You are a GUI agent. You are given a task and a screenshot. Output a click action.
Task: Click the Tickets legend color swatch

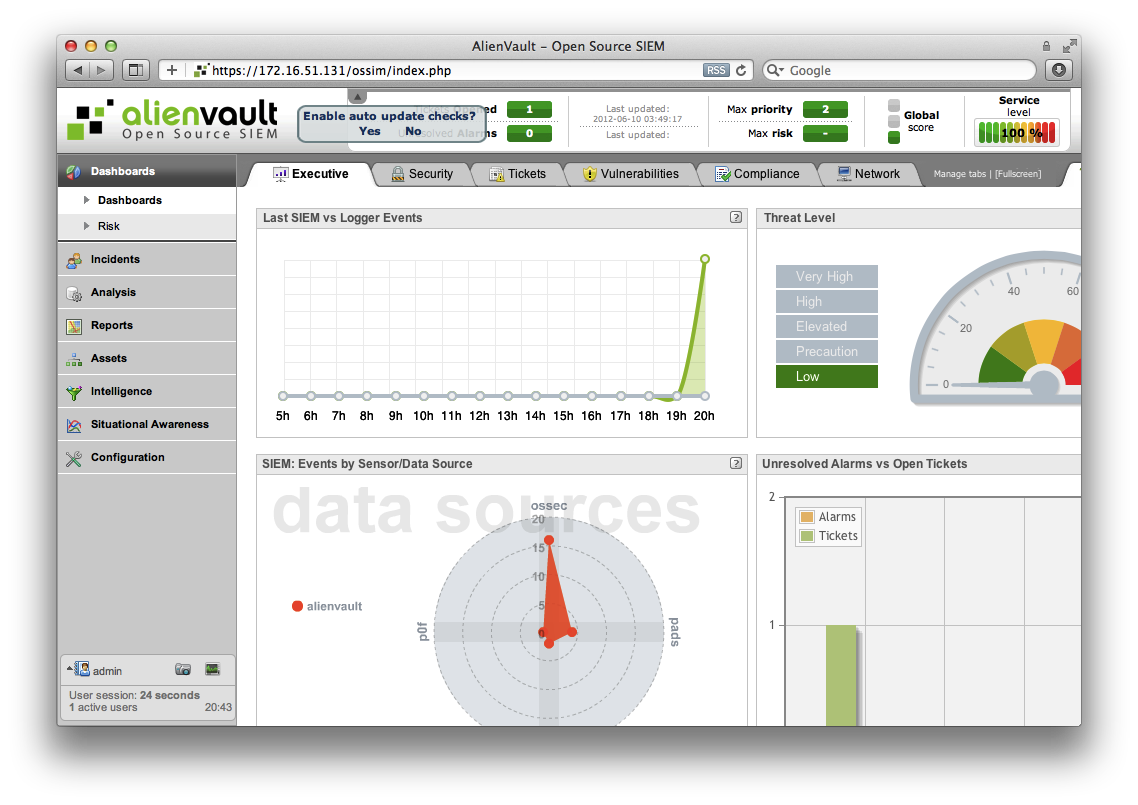806,536
